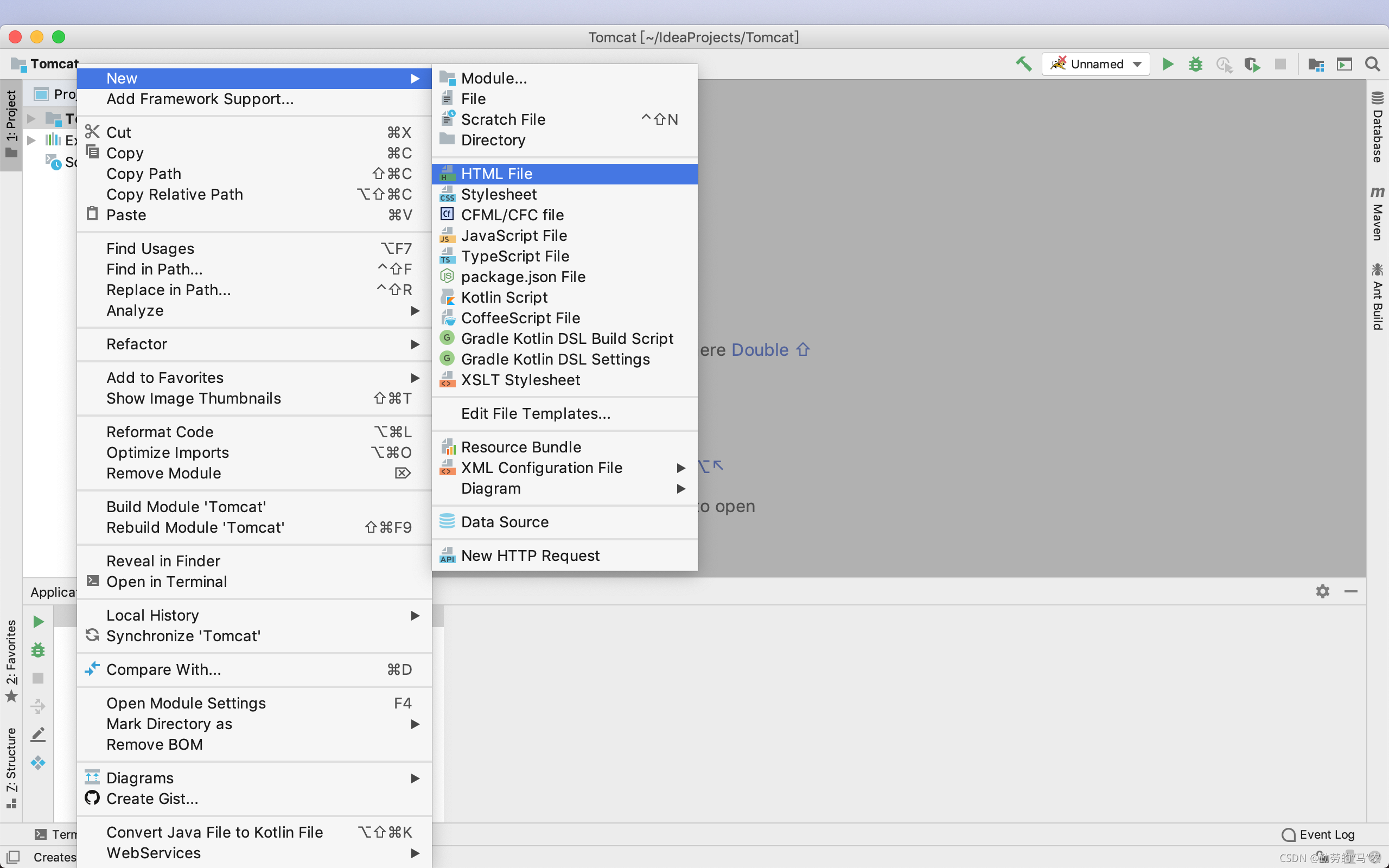Expand the Diagram submenu in the New menu
This screenshot has width=1389, height=868.
point(565,489)
